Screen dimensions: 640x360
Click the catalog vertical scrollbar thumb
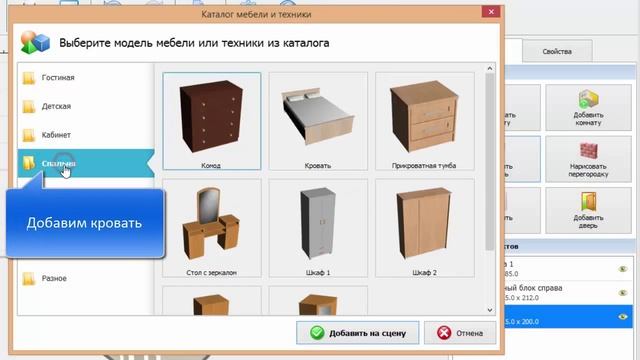(x=490, y=162)
